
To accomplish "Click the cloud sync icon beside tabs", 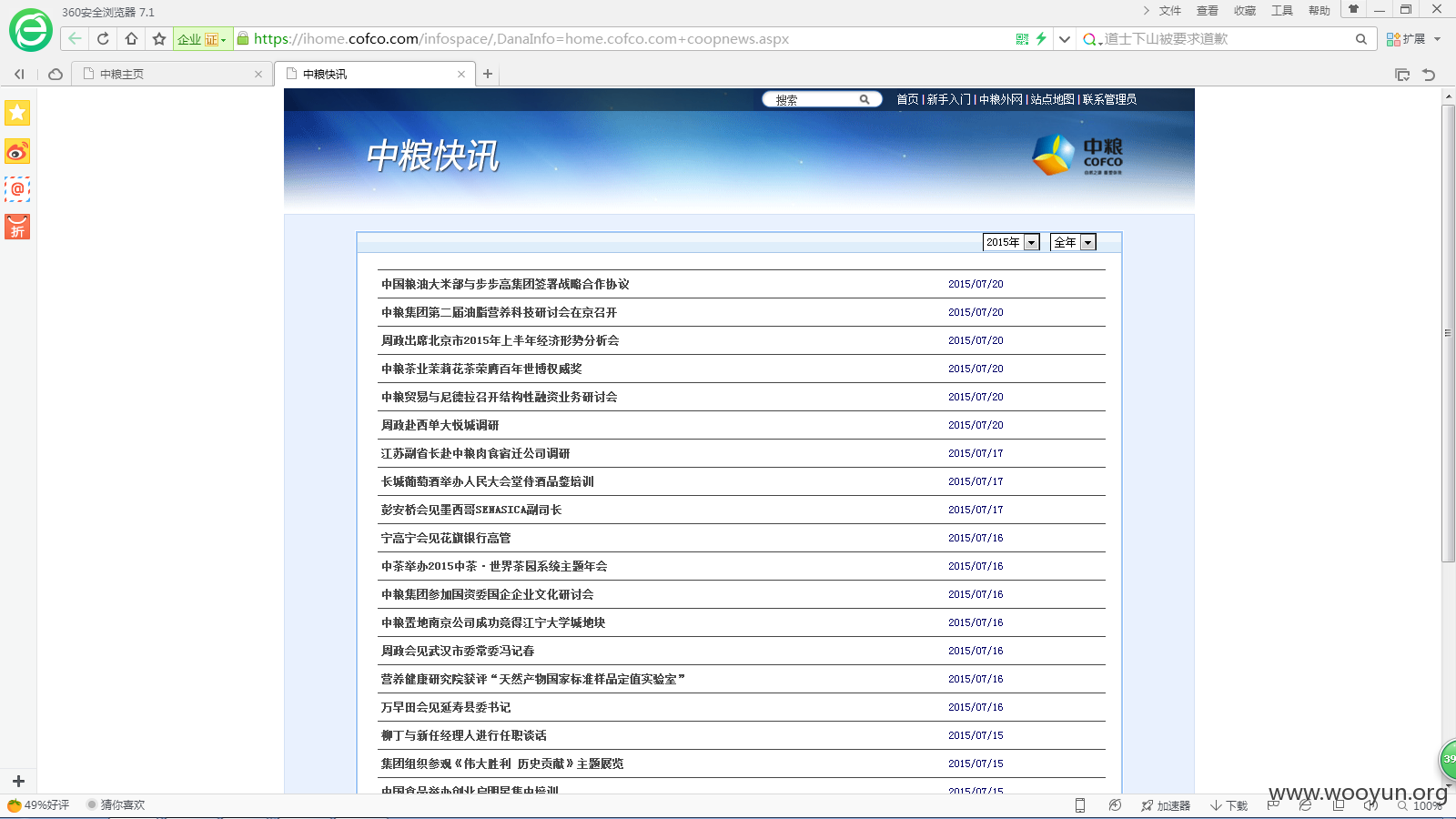I will (x=56, y=74).
